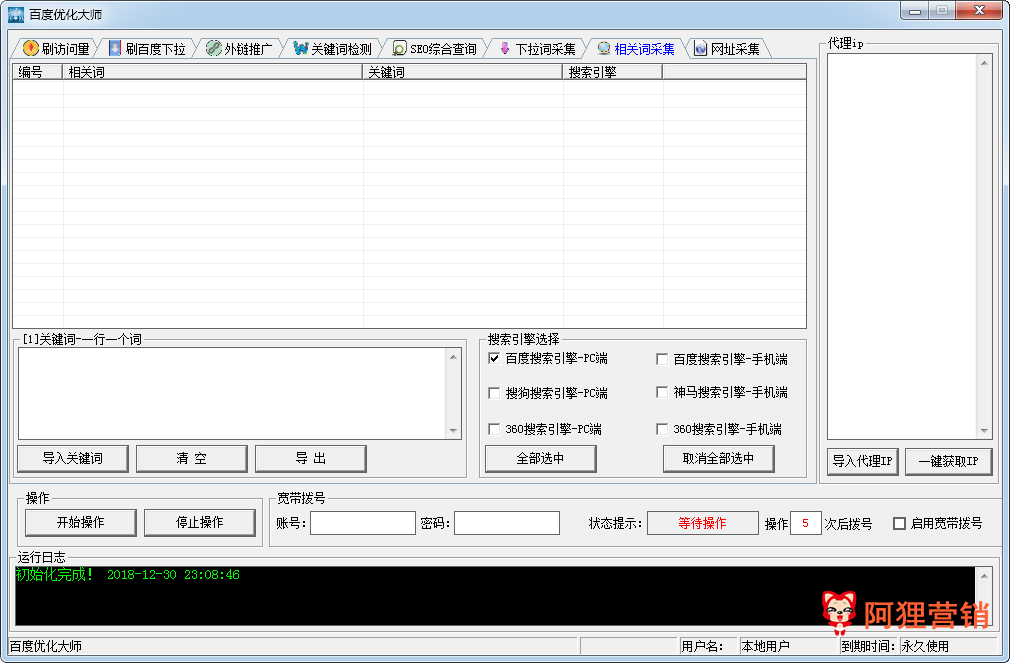
Task: Click keyword box scrollbar down arrow
Action: click(x=453, y=431)
